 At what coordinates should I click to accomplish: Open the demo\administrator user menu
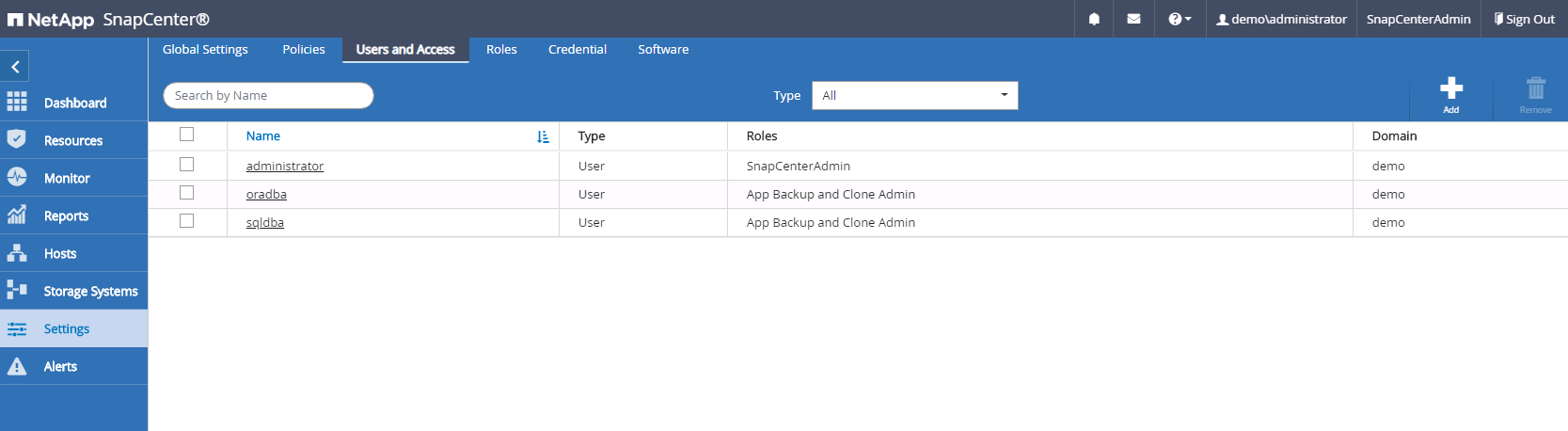point(1281,19)
